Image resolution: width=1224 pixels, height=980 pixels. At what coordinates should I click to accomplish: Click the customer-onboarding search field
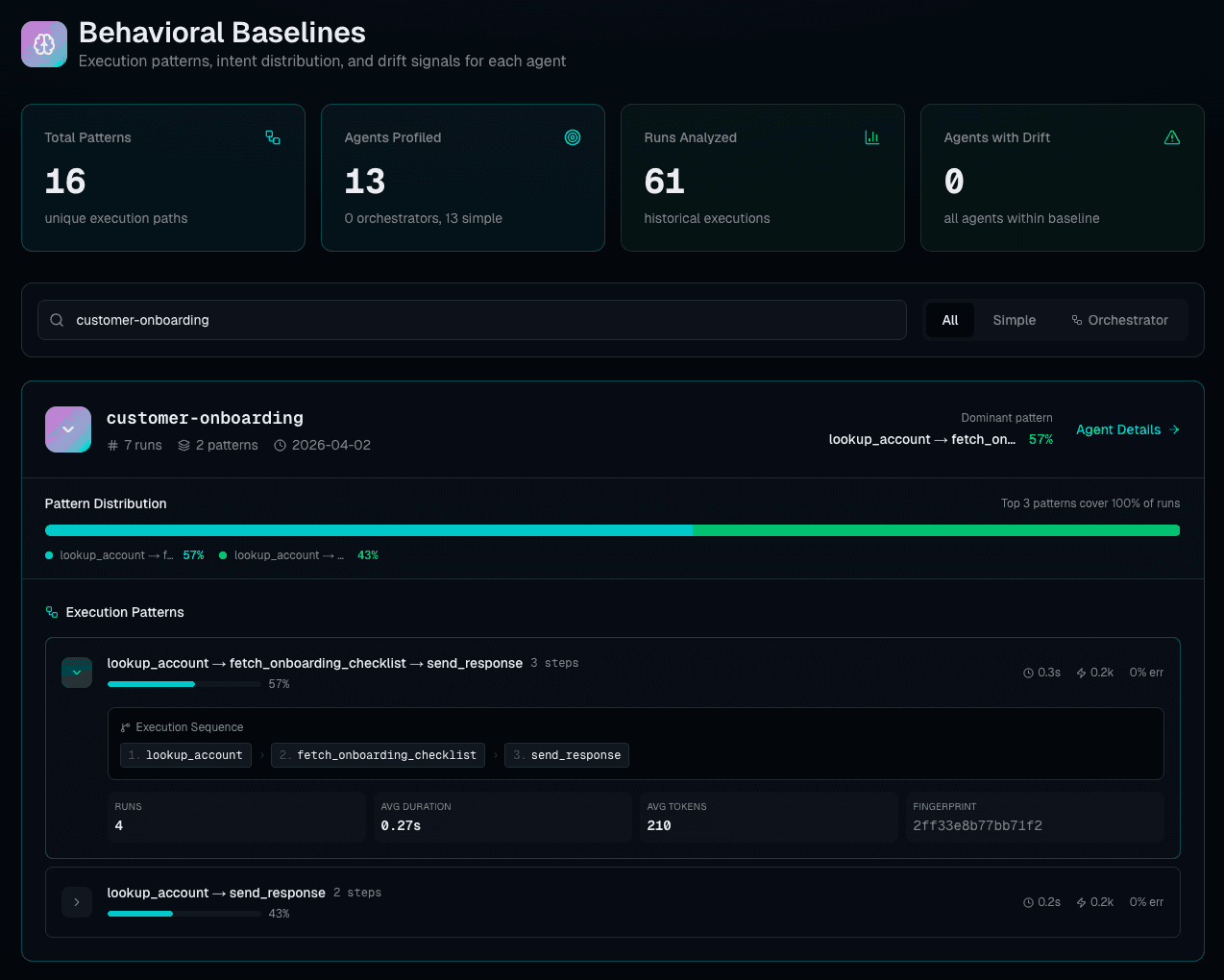pyautogui.click(x=480, y=320)
